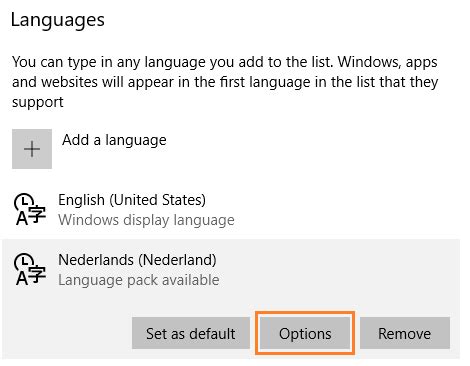Select the Nederlands (Nederland) entry name

click(x=137, y=260)
